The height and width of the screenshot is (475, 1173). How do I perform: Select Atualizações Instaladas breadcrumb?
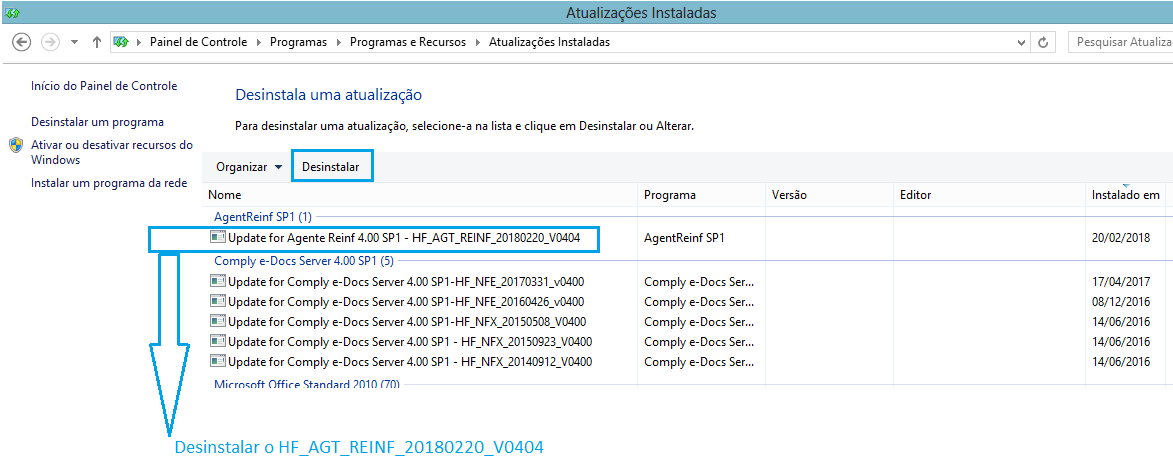coord(549,43)
